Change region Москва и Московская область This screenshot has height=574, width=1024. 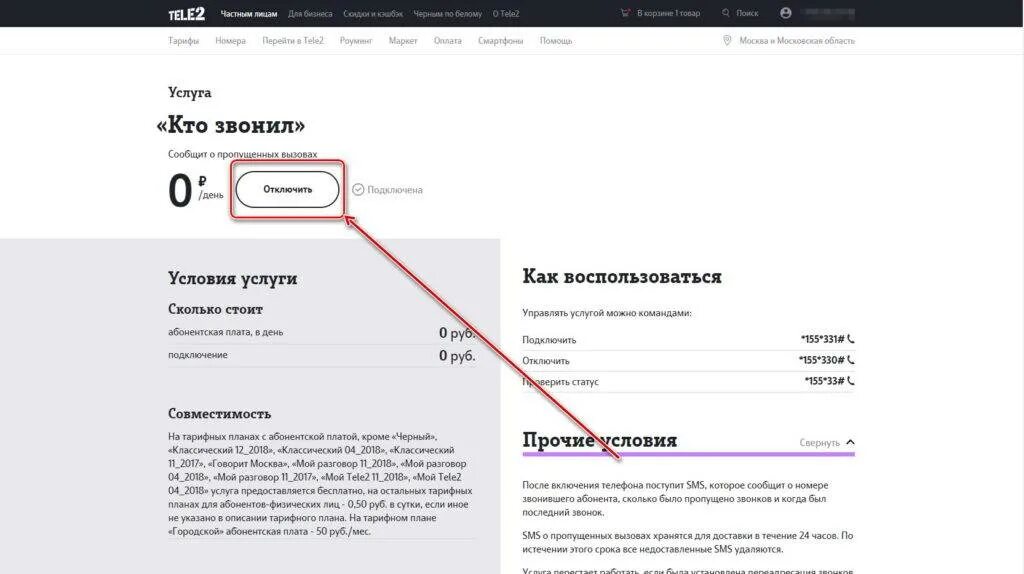(797, 40)
